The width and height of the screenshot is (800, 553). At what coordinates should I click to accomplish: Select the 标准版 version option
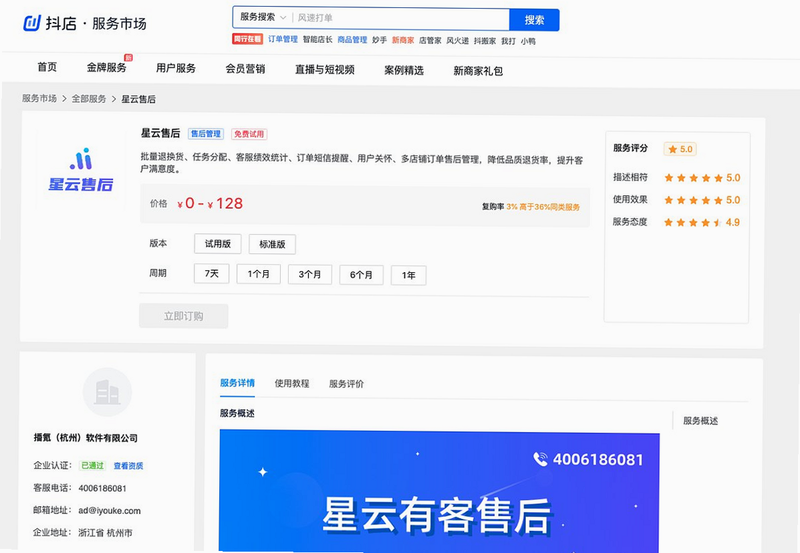click(x=272, y=244)
